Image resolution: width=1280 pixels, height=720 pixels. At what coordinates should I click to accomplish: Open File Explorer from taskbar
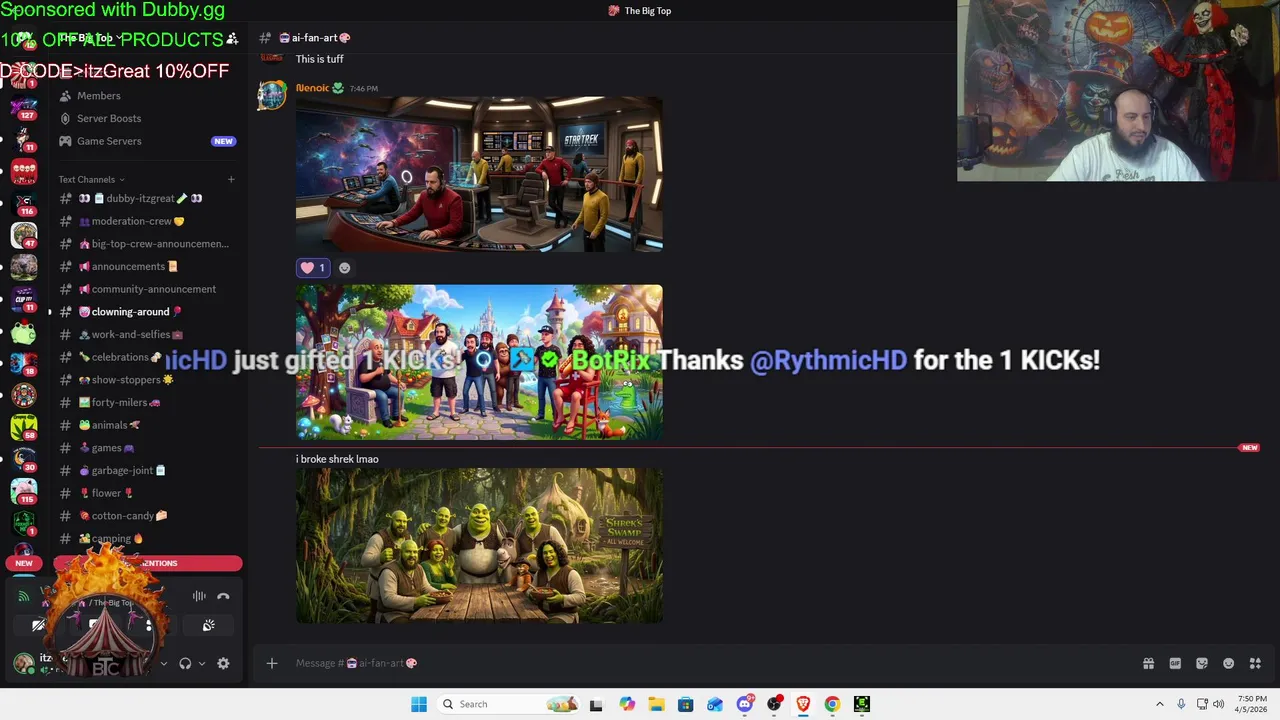coord(656,704)
